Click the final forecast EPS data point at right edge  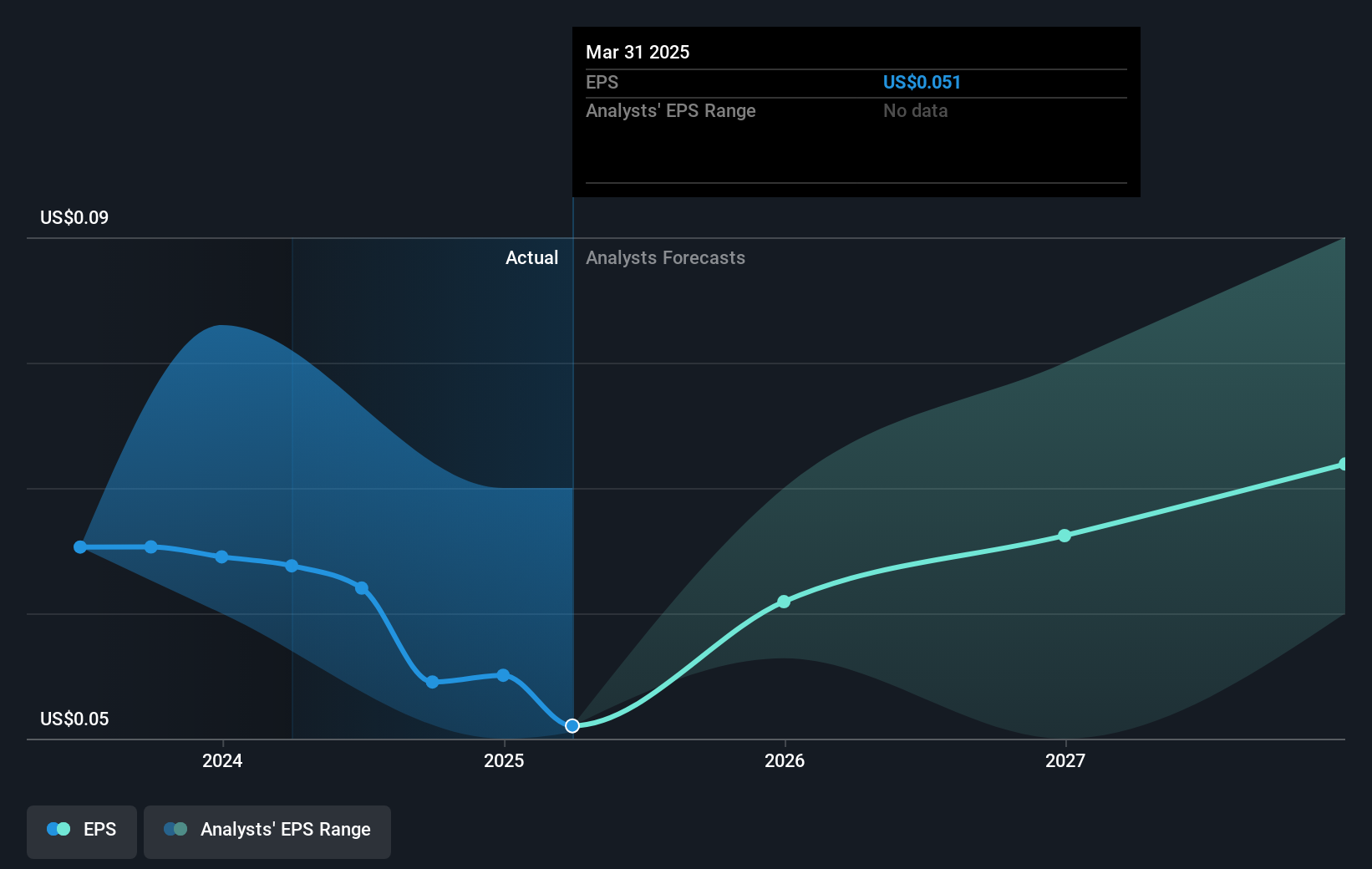tap(1344, 464)
